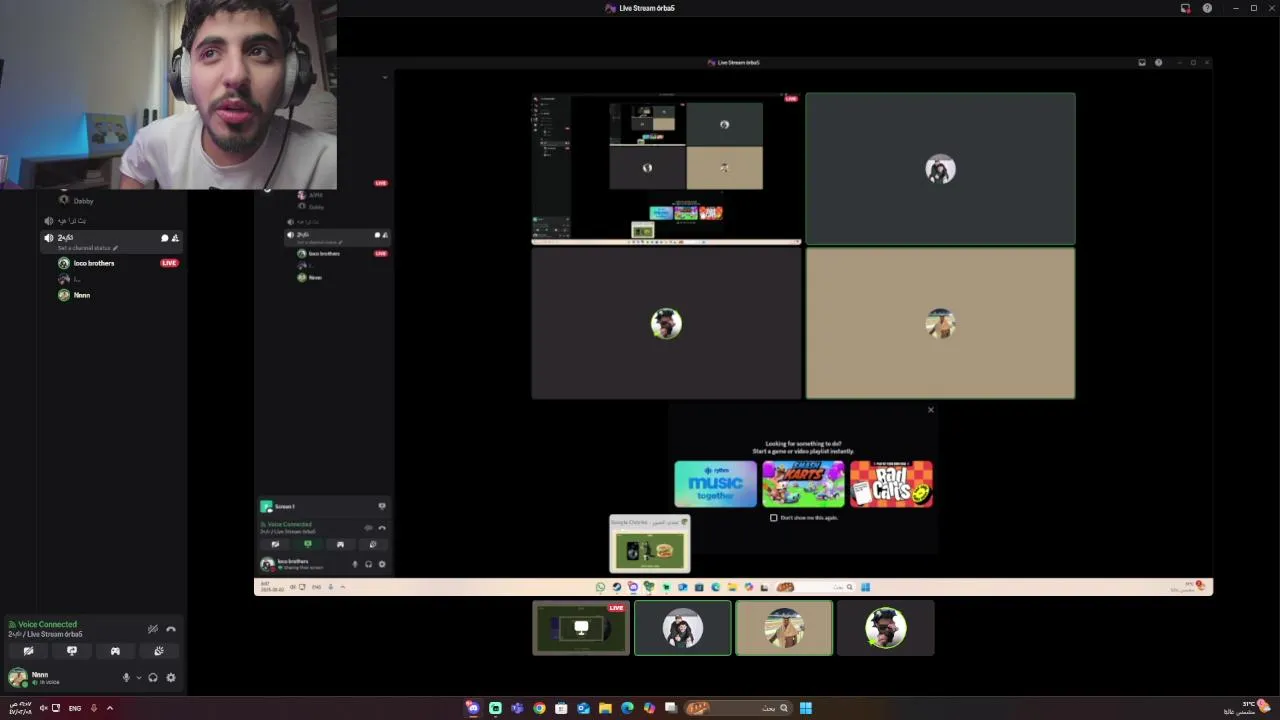Open the calendar app icon in taskbar
1280x720 pixels.
point(561,708)
